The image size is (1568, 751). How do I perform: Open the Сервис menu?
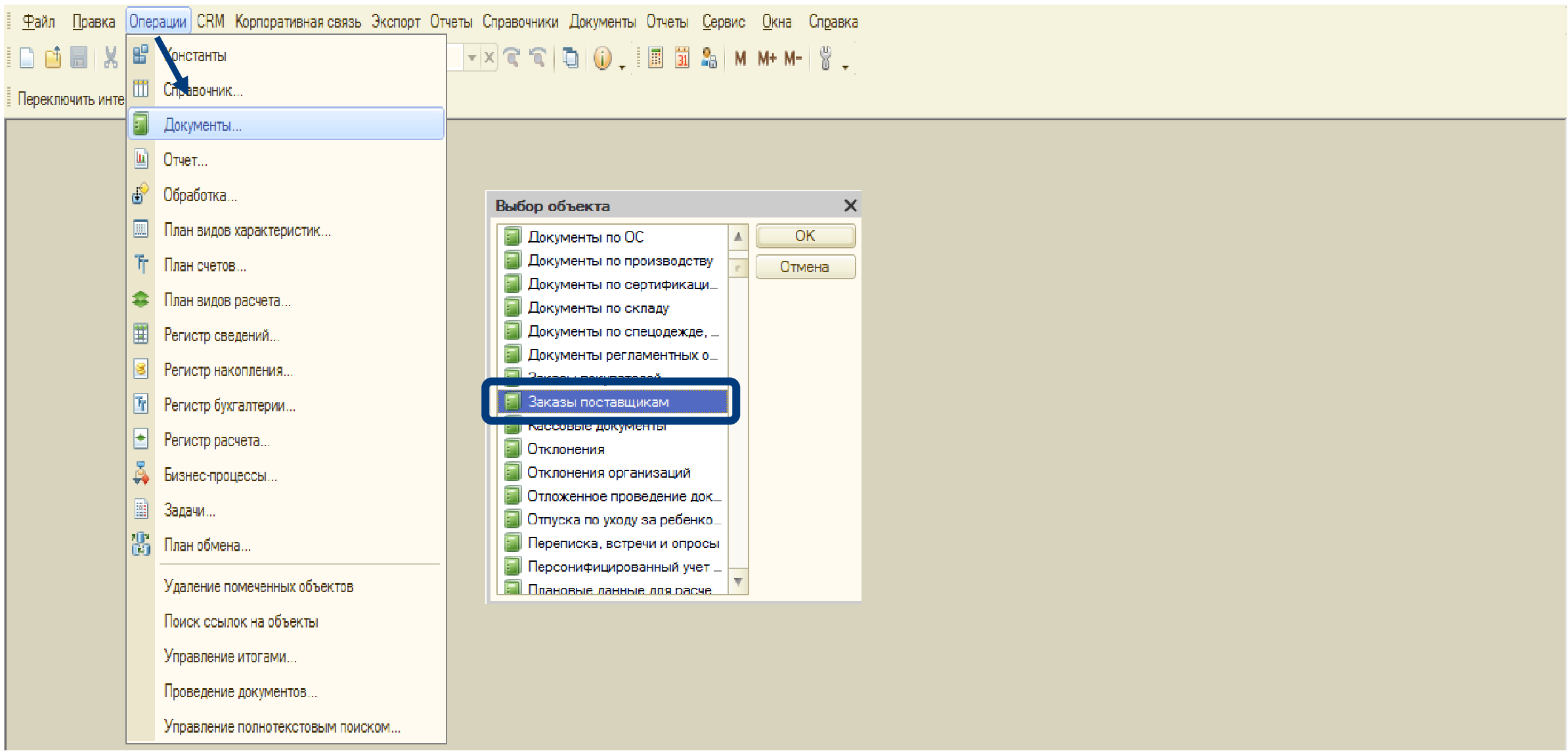click(x=723, y=22)
